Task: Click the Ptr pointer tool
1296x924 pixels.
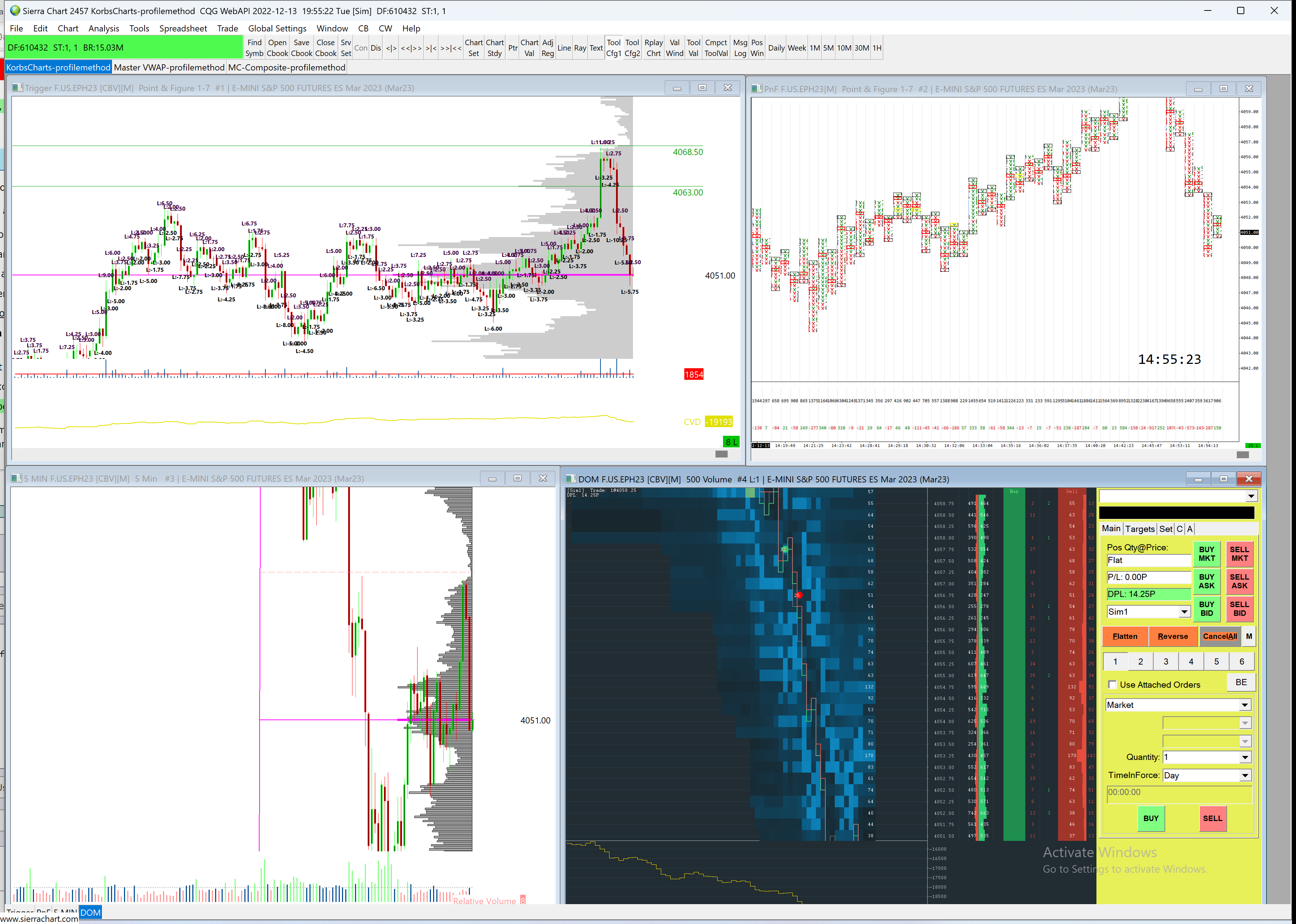Action: pyautogui.click(x=512, y=48)
